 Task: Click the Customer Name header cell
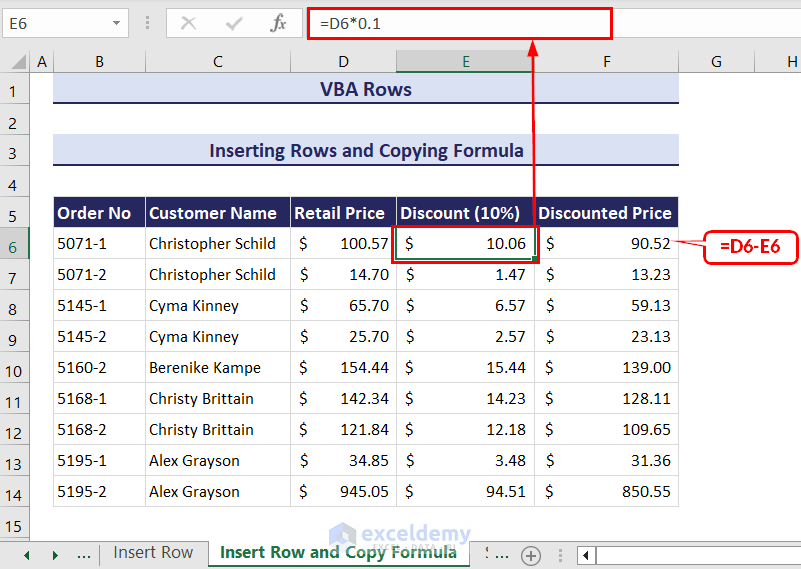point(218,212)
